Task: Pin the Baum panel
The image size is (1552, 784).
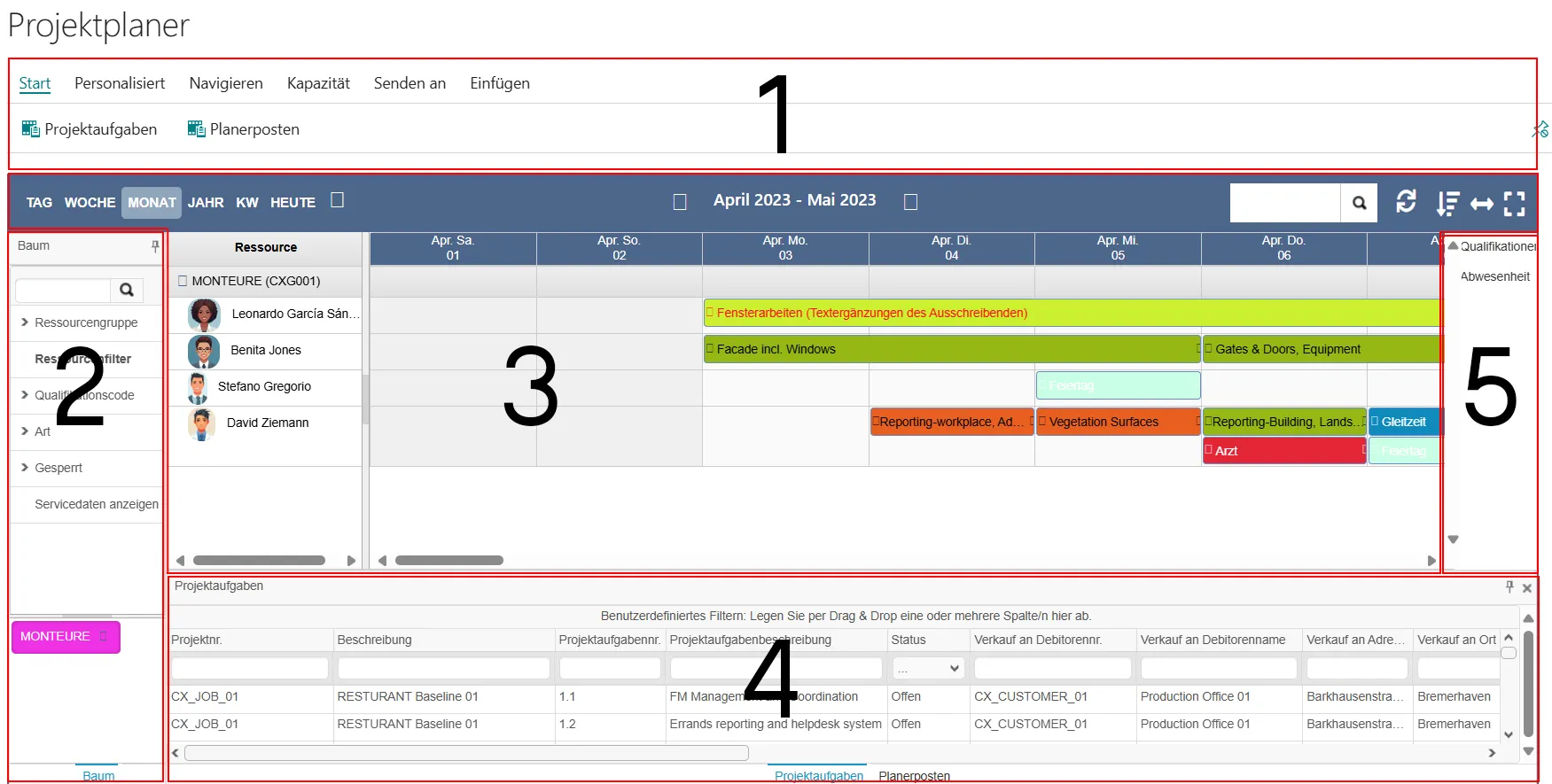Action: coord(155,246)
